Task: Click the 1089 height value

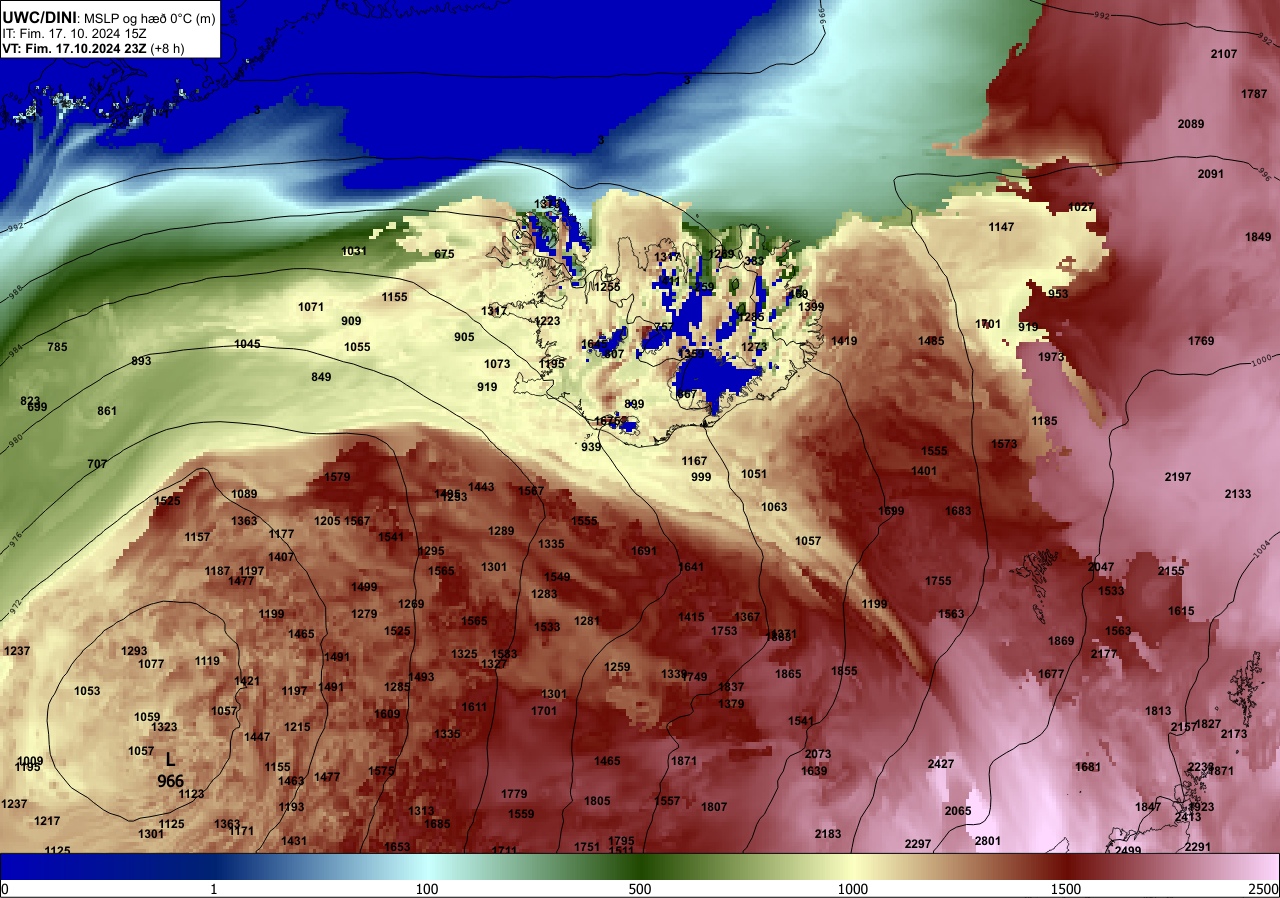Action: pos(244,494)
